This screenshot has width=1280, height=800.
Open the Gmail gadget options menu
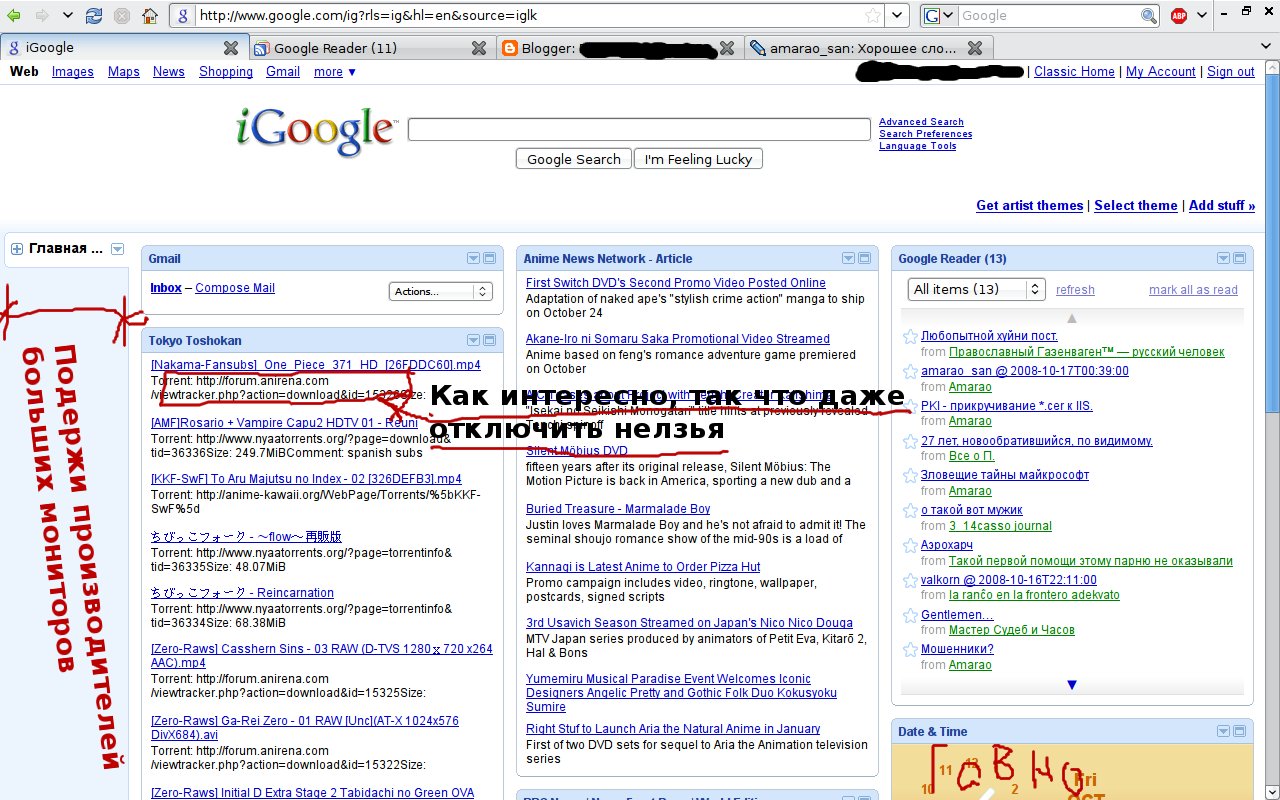(474, 258)
